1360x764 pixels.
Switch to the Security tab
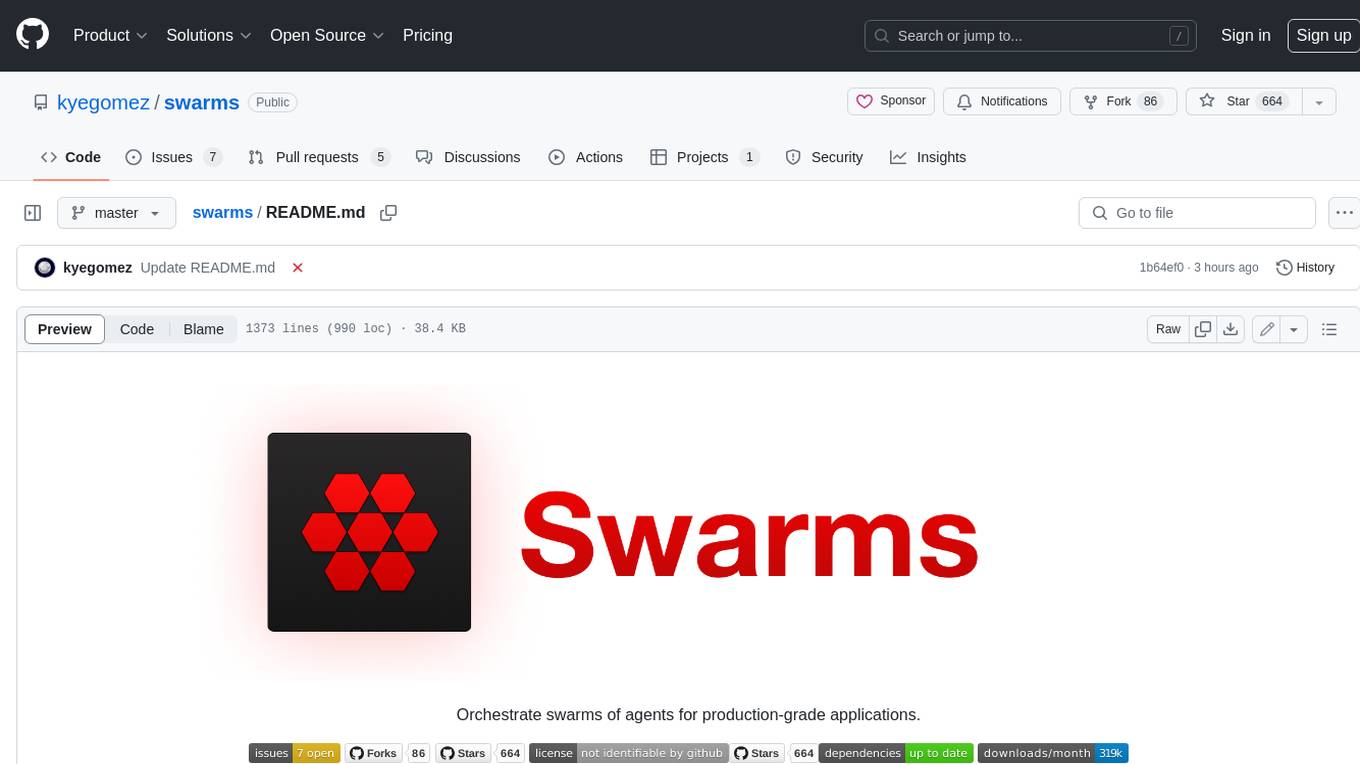pyautogui.click(x=824, y=157)
